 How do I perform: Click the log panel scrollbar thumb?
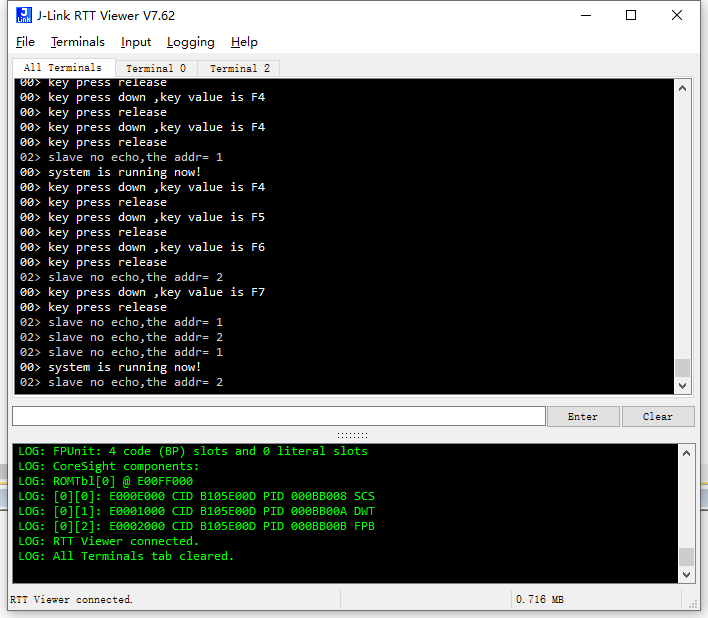(x=686, y=557)
